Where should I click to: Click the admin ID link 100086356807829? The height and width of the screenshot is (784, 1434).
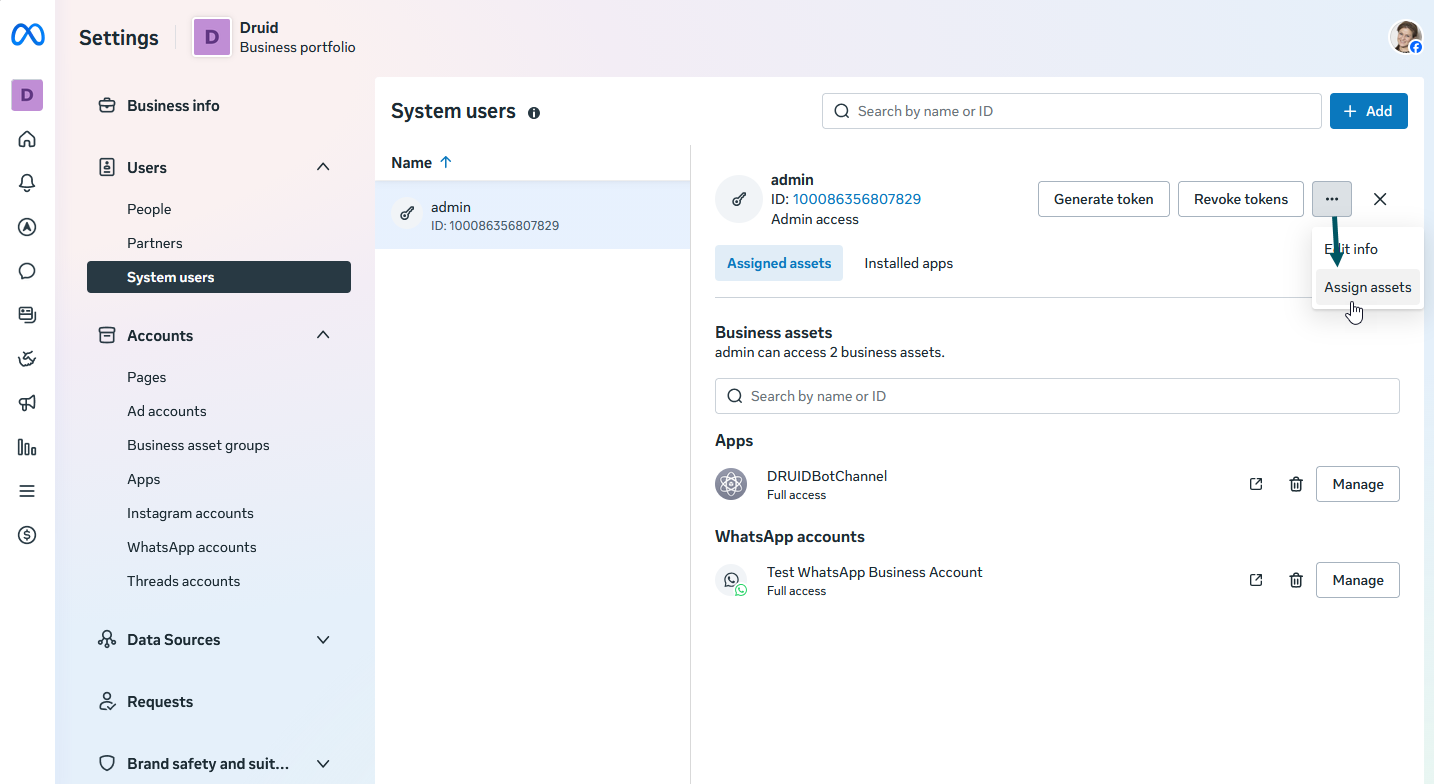click(x=857, y=199)
